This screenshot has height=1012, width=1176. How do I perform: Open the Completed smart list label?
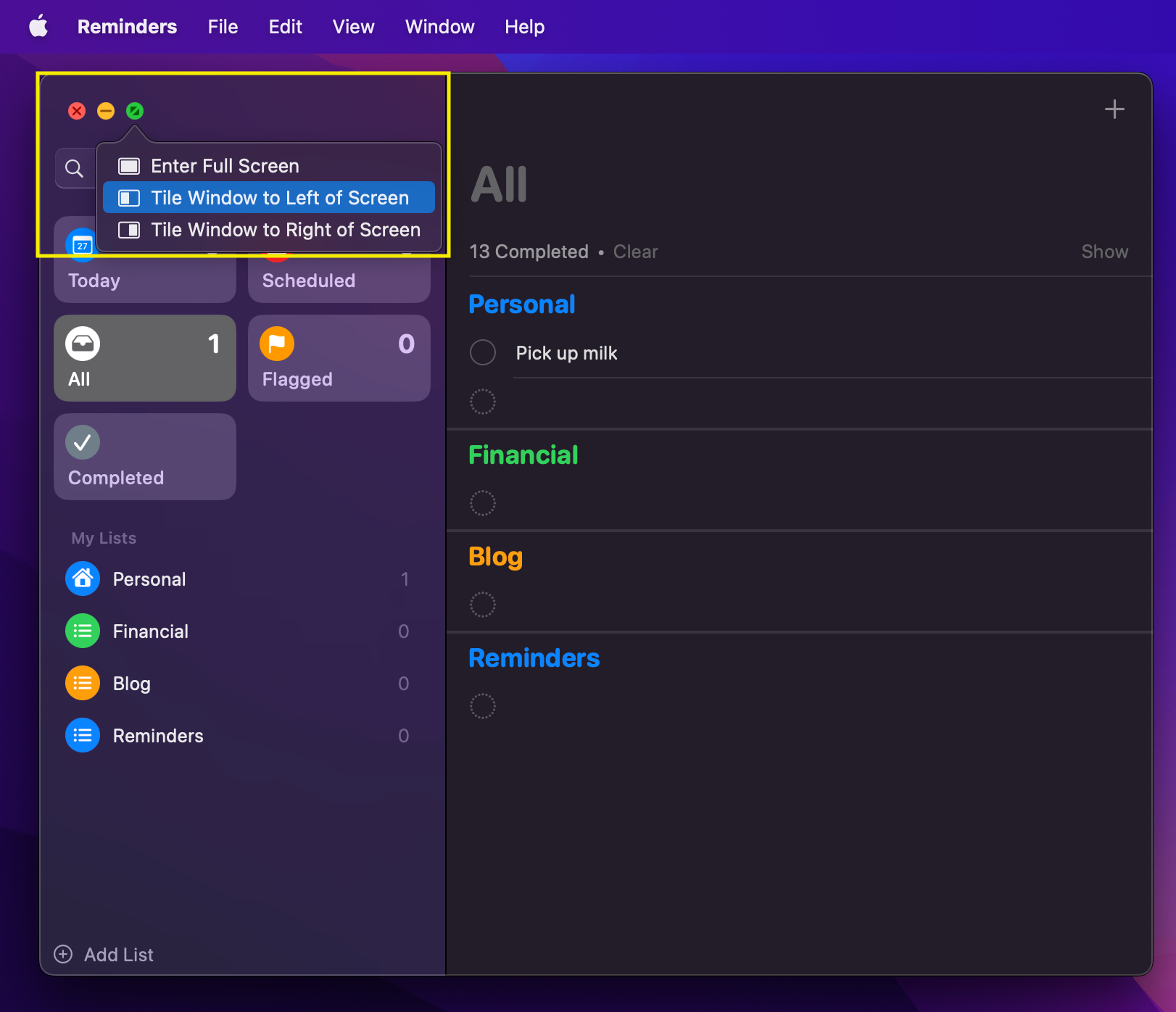pyautogui.click(x=116, y=478)
